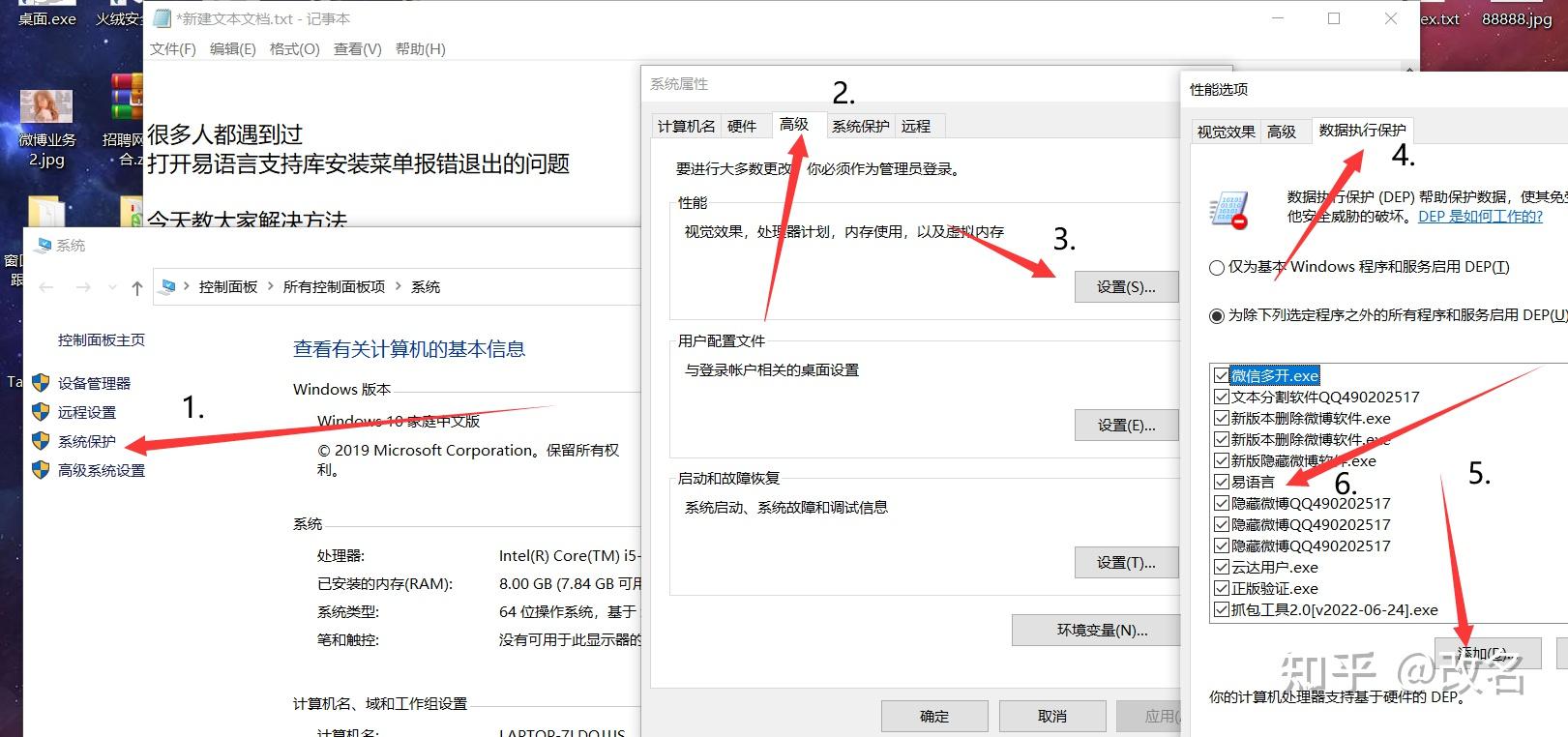Toggle 易语言 checkbox
Viewport: 1568px width, 737px height.
click(x=1222, y=482)
